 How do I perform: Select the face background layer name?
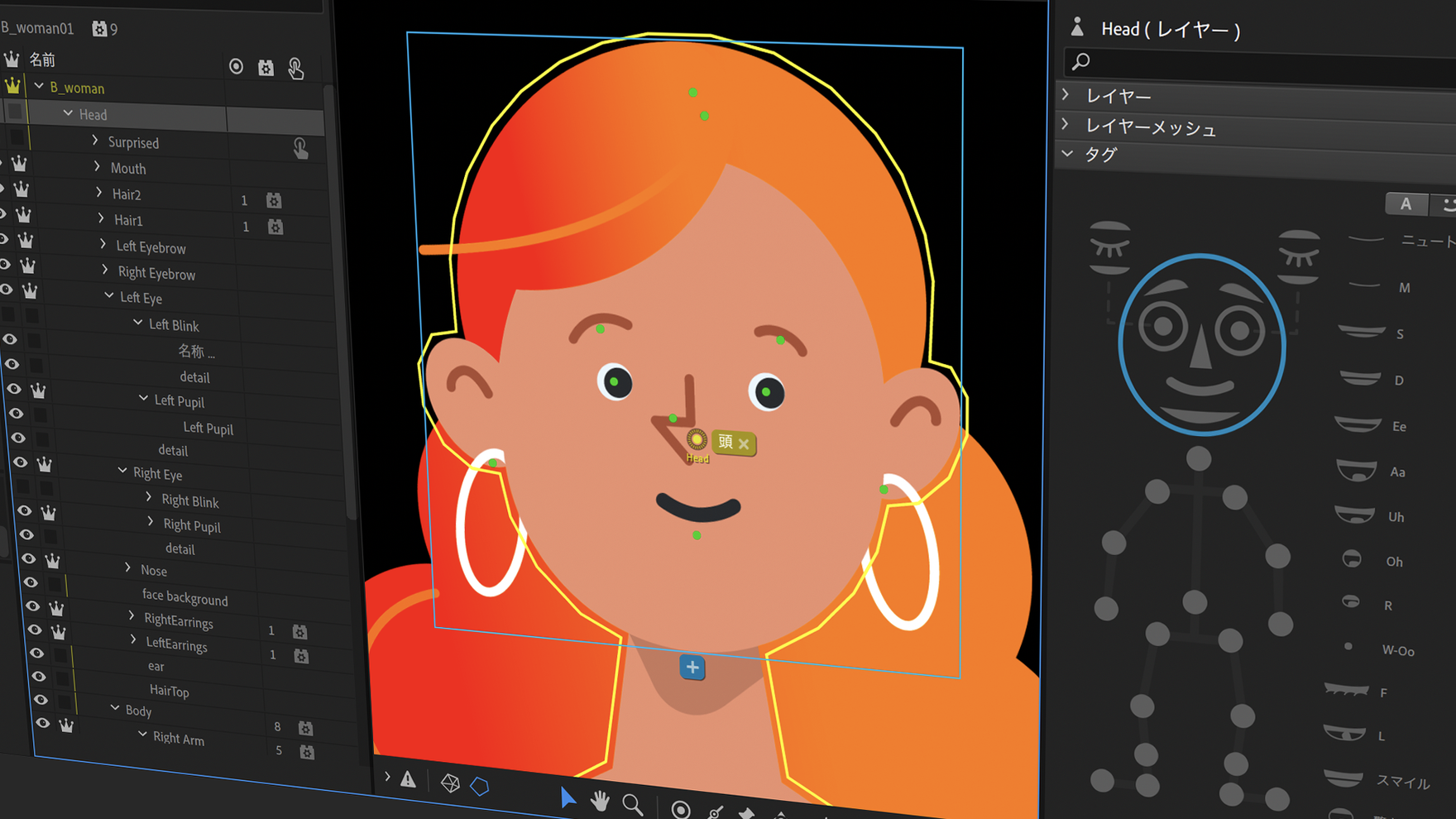184,597
